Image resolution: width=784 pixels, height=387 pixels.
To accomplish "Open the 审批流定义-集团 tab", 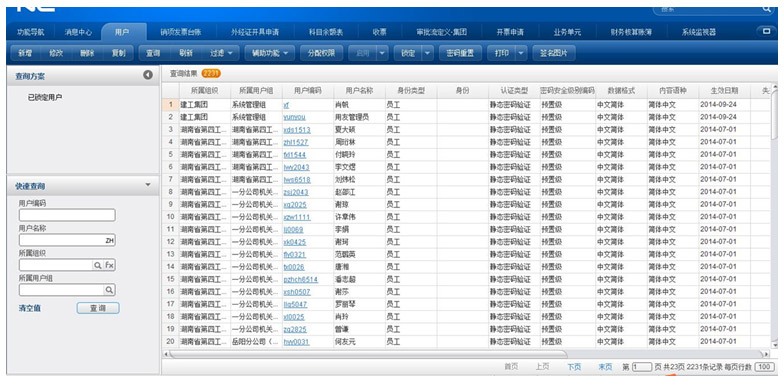I will point(442,32).
